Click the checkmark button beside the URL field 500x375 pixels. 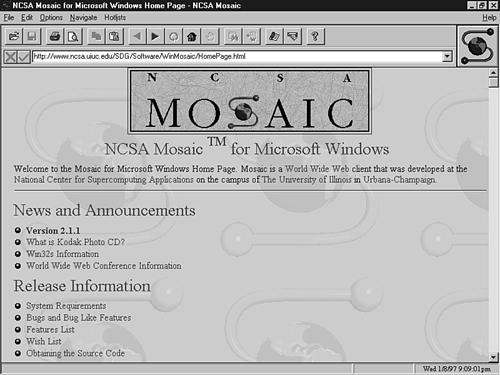(24, 57)
